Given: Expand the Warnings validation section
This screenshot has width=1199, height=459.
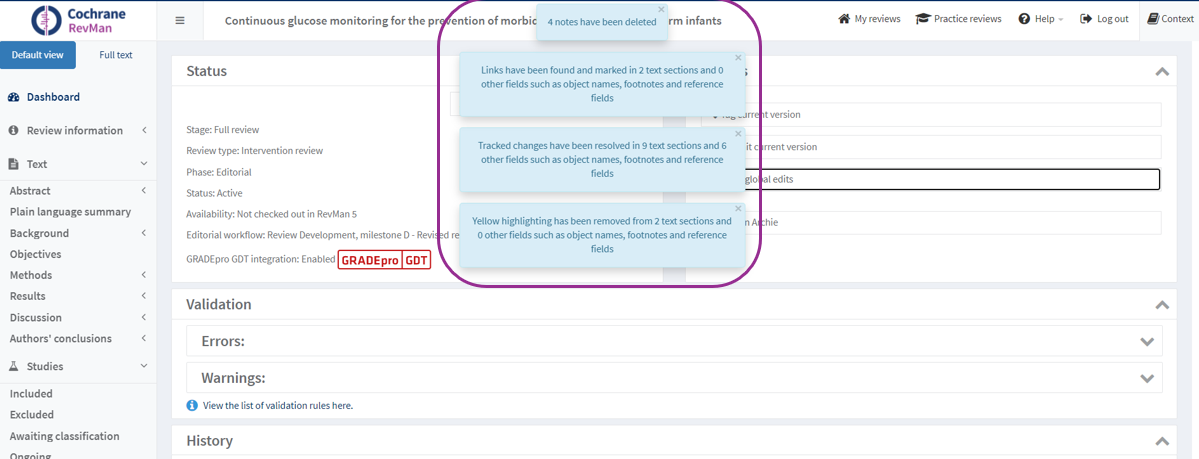Looking at the screenshot, I should point(1146,378).
